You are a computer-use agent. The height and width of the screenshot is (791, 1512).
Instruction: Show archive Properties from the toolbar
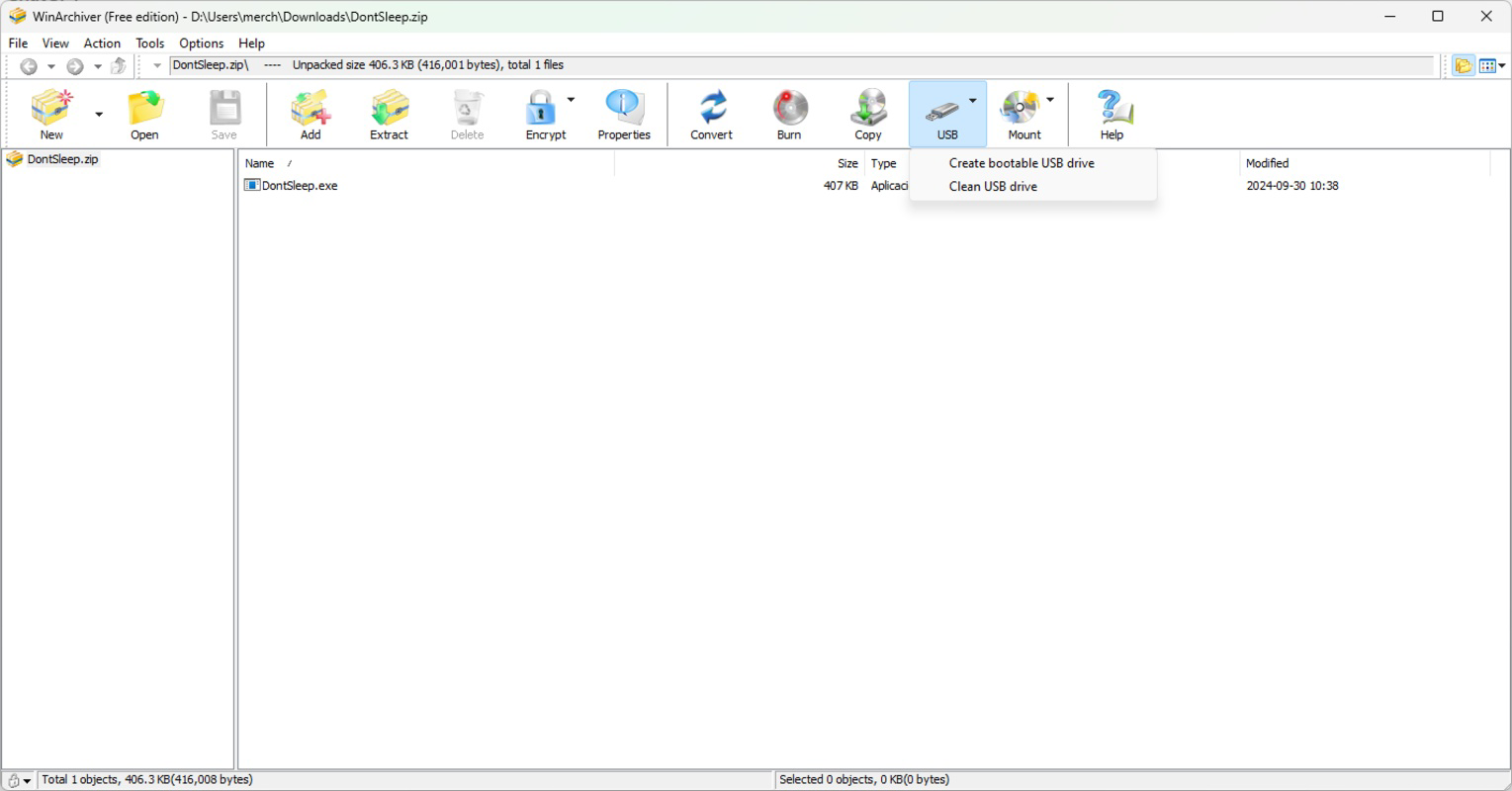624,107
